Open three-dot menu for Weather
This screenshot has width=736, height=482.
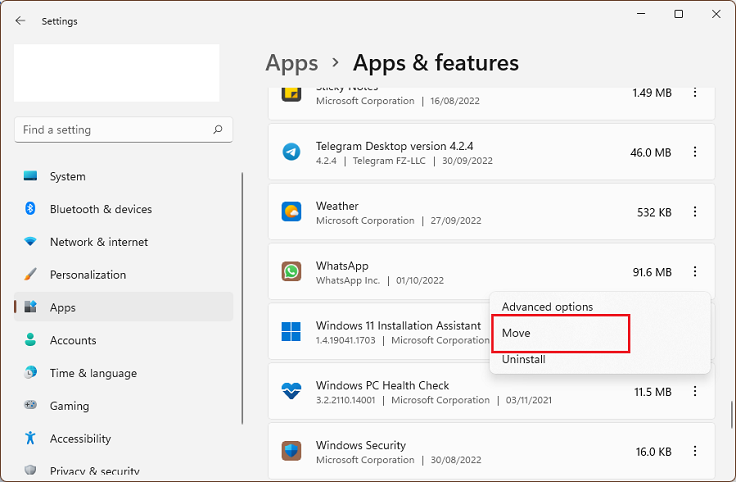pyautogui.click(x=695, y=212)
